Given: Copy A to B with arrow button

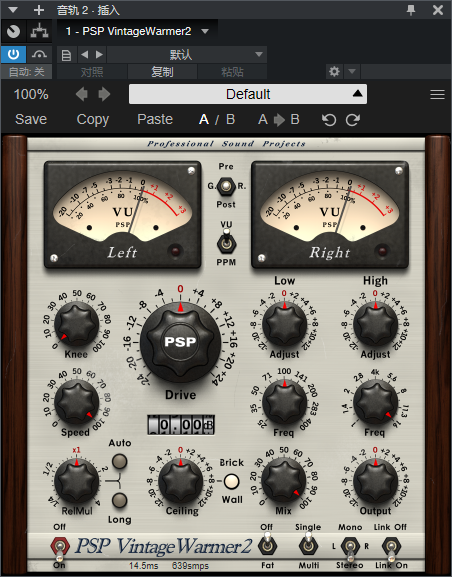Looking at the screenshot, I should pos(279,119).
